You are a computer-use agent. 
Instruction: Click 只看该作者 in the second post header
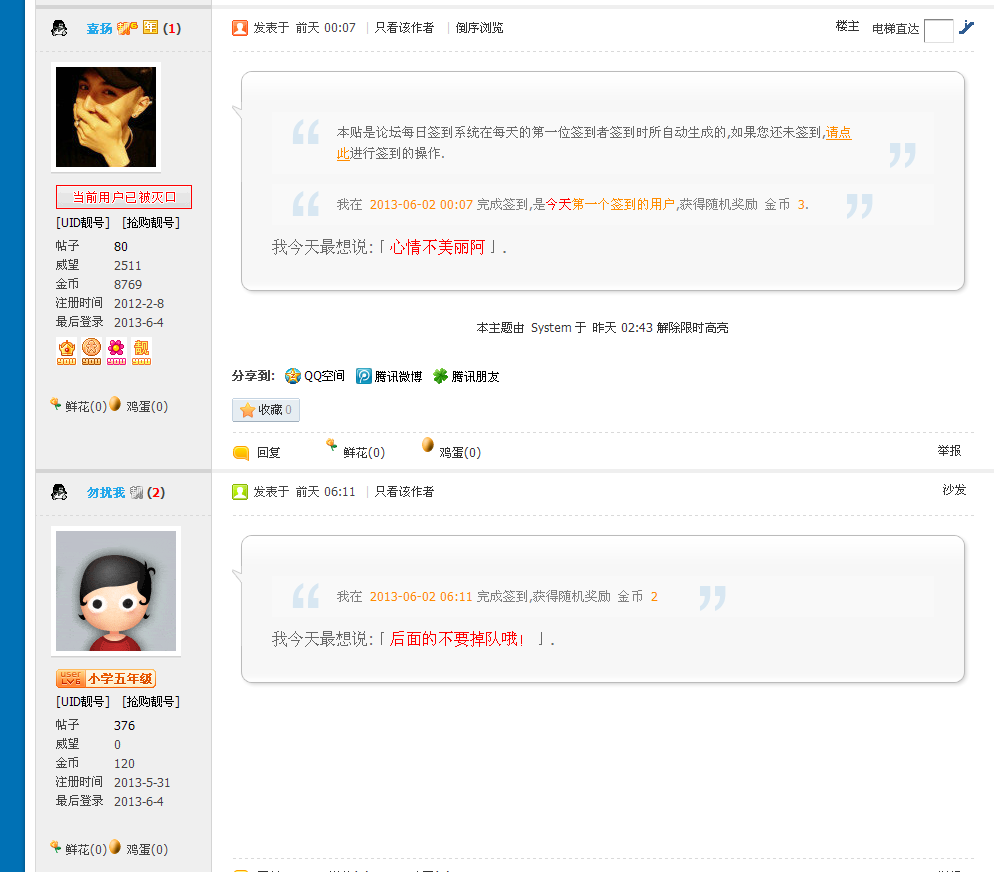pyautogui.click(x=404, y=492)
